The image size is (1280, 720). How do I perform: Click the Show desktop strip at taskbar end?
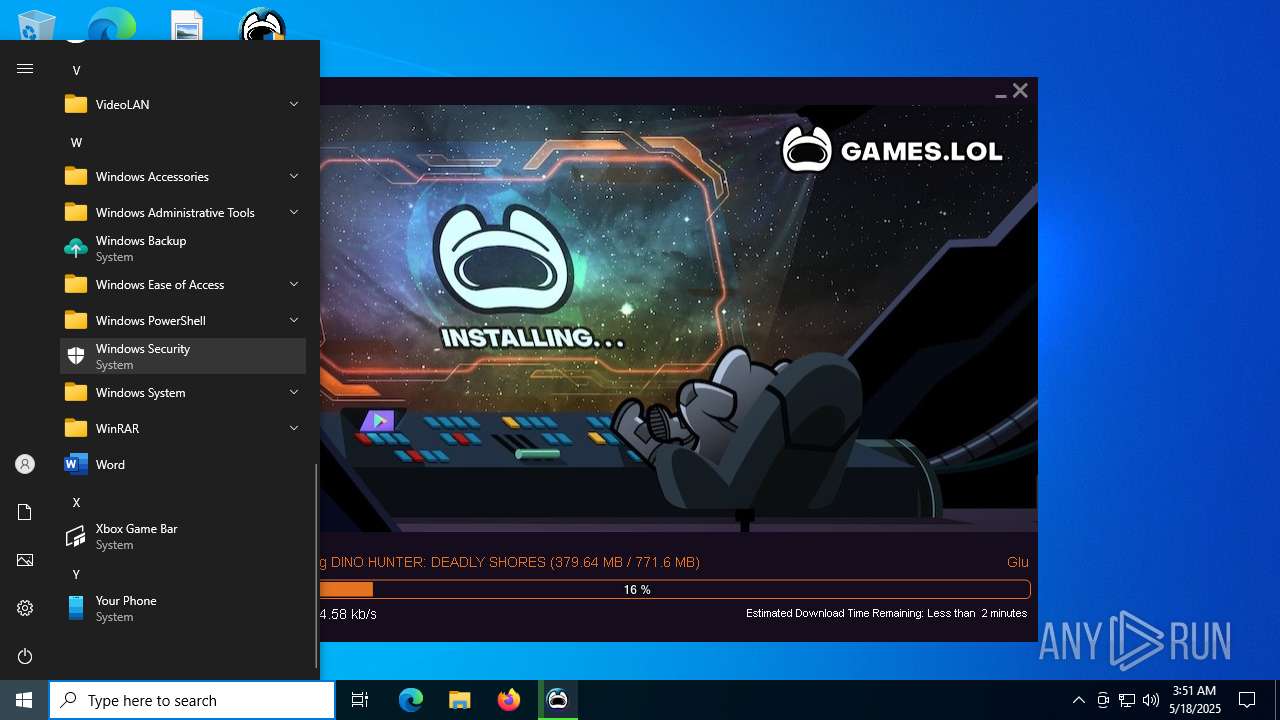tap(1277, 700)
